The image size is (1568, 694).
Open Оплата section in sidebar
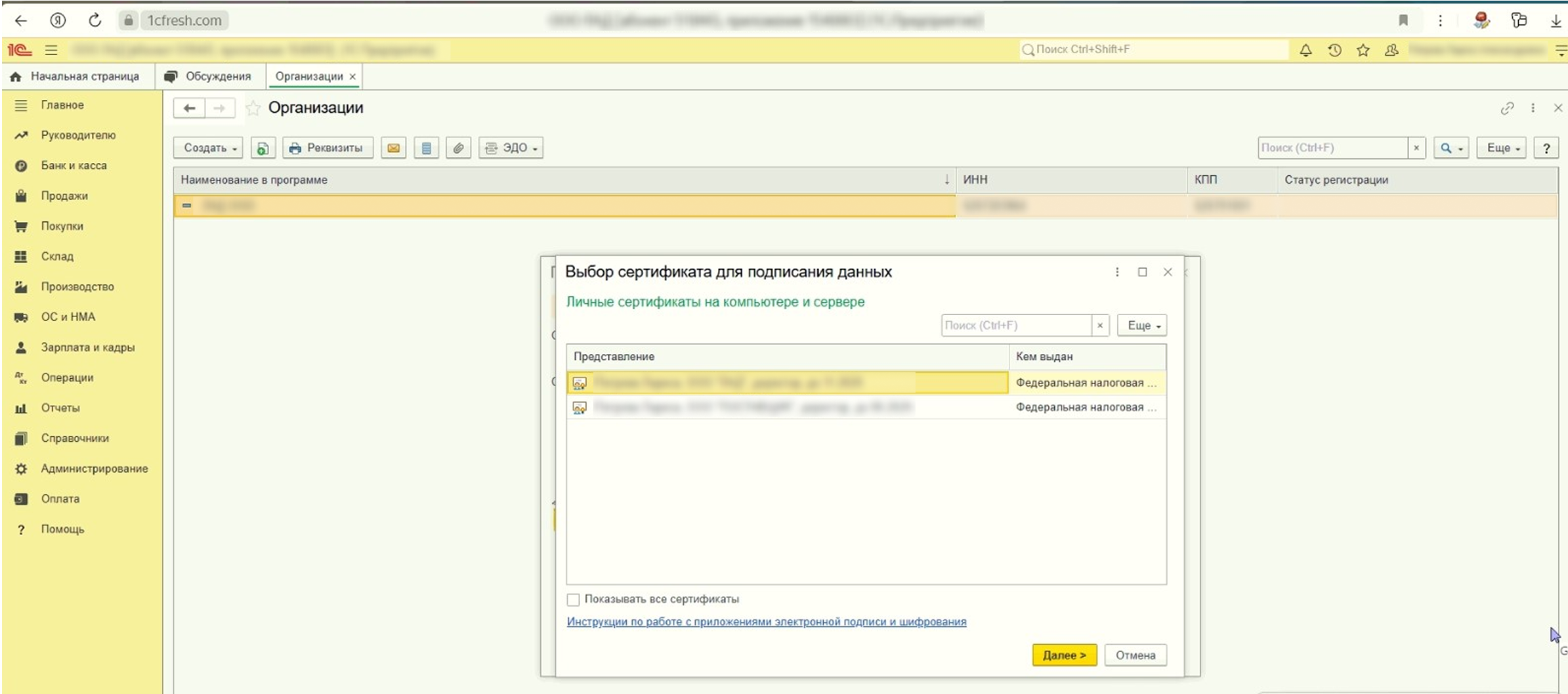coord(60,498)
